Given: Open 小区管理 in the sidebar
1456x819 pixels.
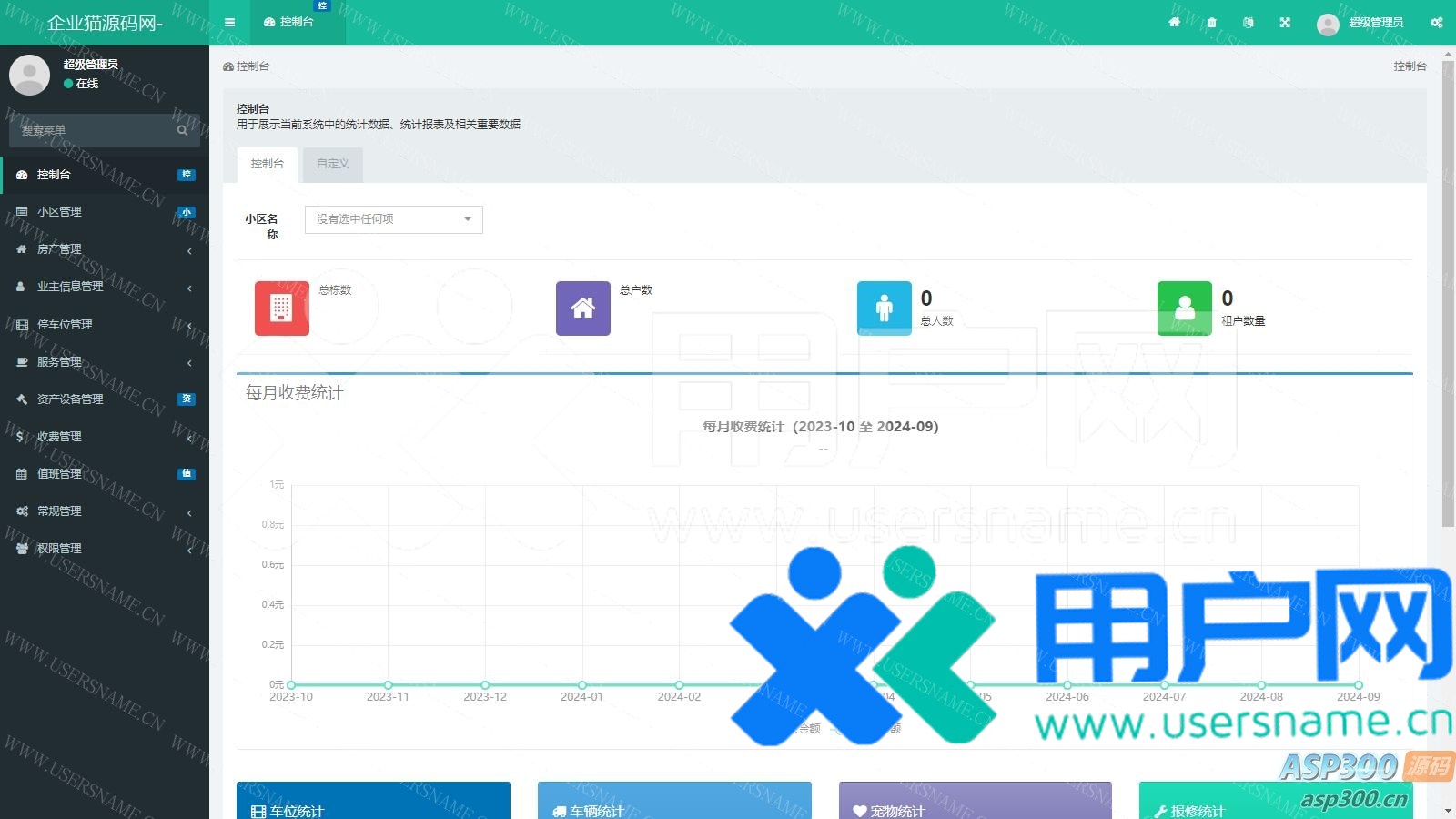Looking at the screenshot, I should (x=105, y=212).
